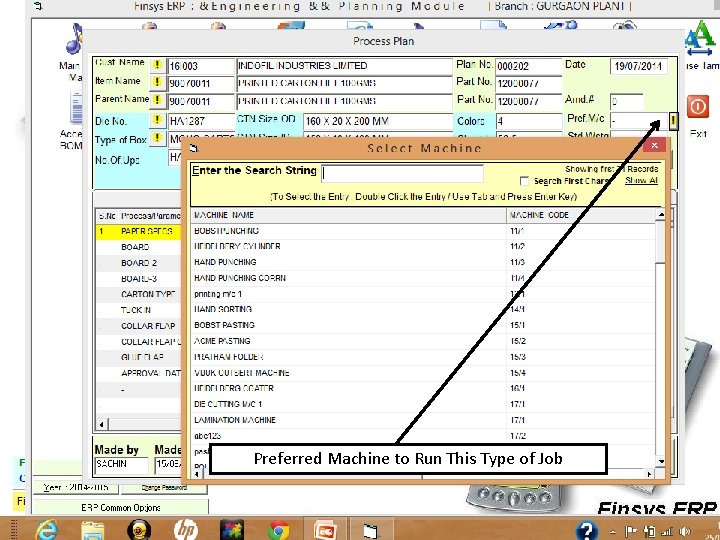Enable the Search First Chars checkbox
The height and width of the screenshot is (540, 720).
coord(524,181)
